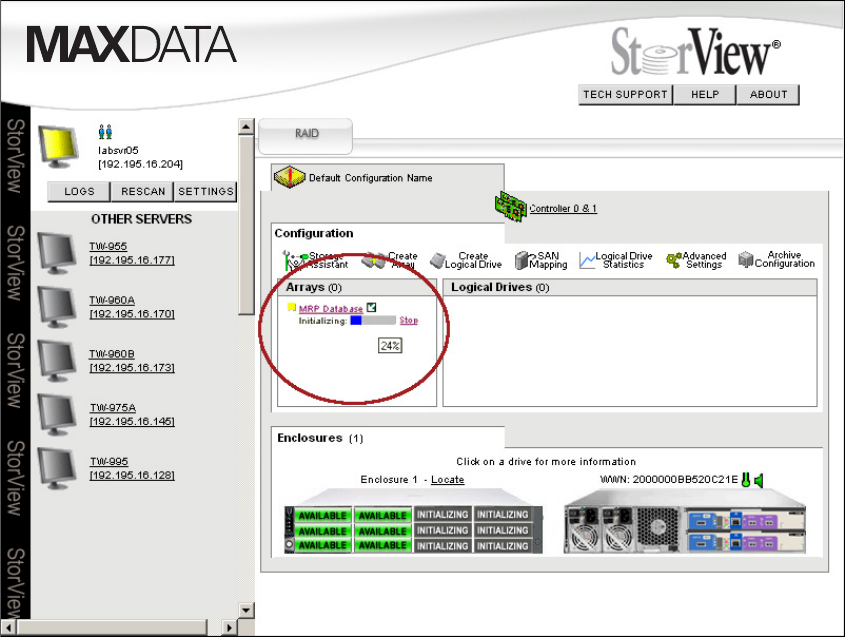Open SAN Mapping
This screenshot has height=637, width=845.
point(541,260)
